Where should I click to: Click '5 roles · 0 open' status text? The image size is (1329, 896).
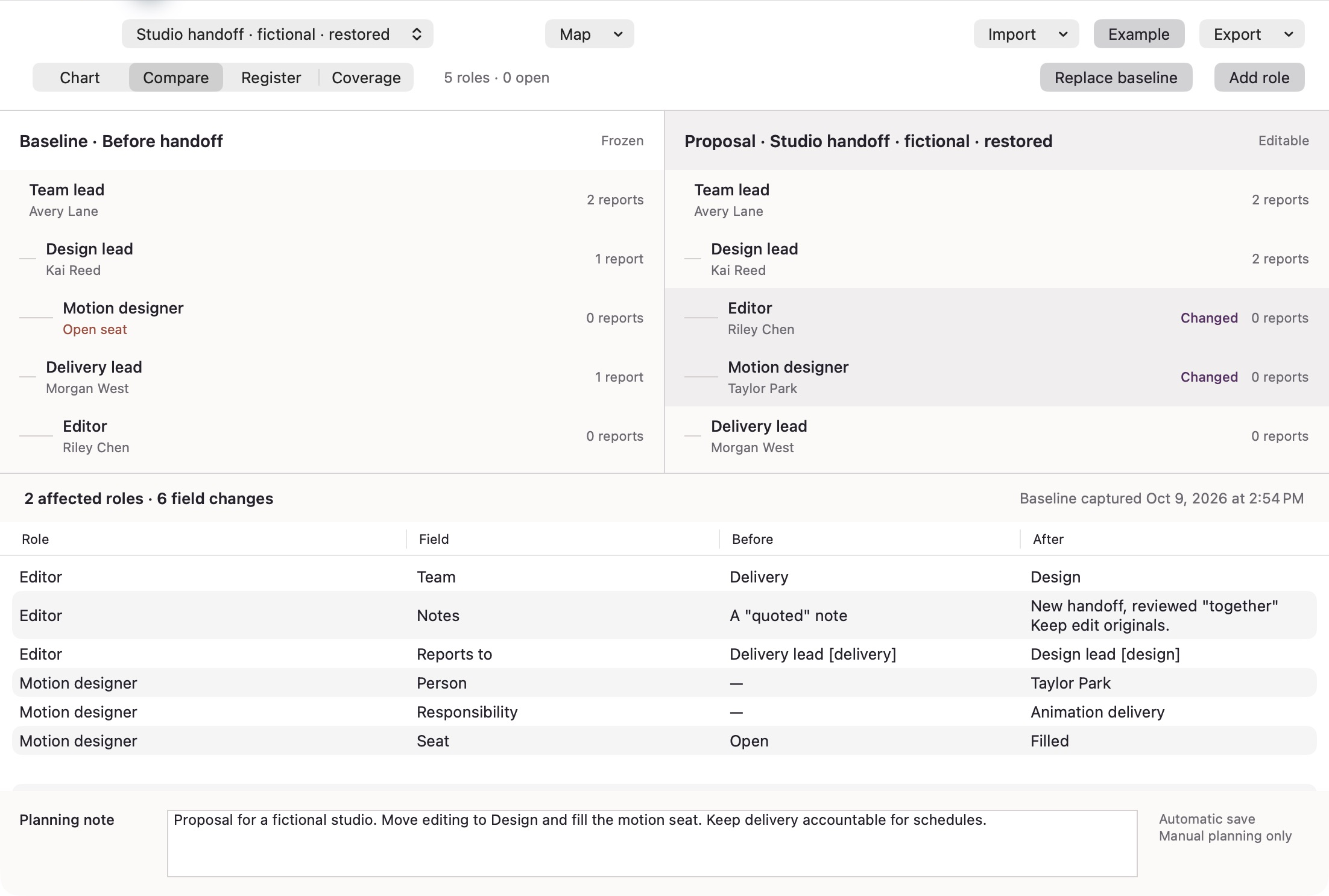[496, 77]
